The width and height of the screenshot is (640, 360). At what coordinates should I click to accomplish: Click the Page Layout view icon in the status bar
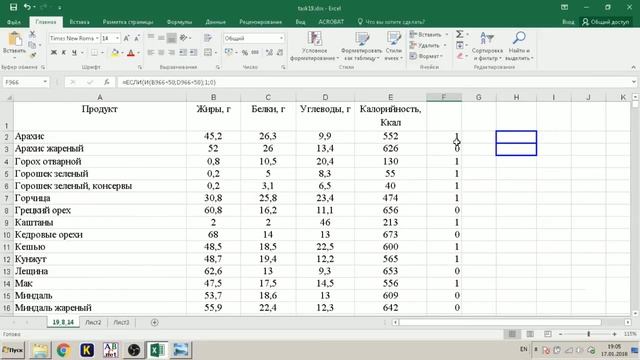530,334
